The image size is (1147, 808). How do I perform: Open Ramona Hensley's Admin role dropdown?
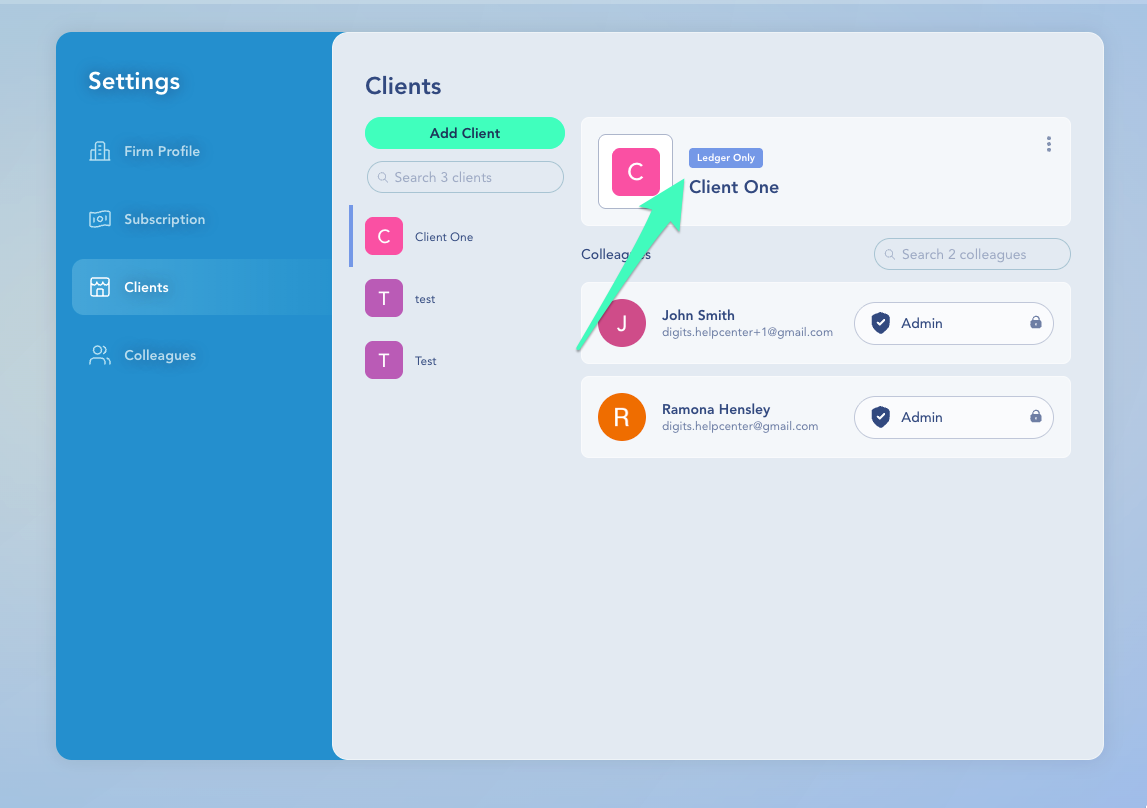pyautogui.click(x=953, y=417)
